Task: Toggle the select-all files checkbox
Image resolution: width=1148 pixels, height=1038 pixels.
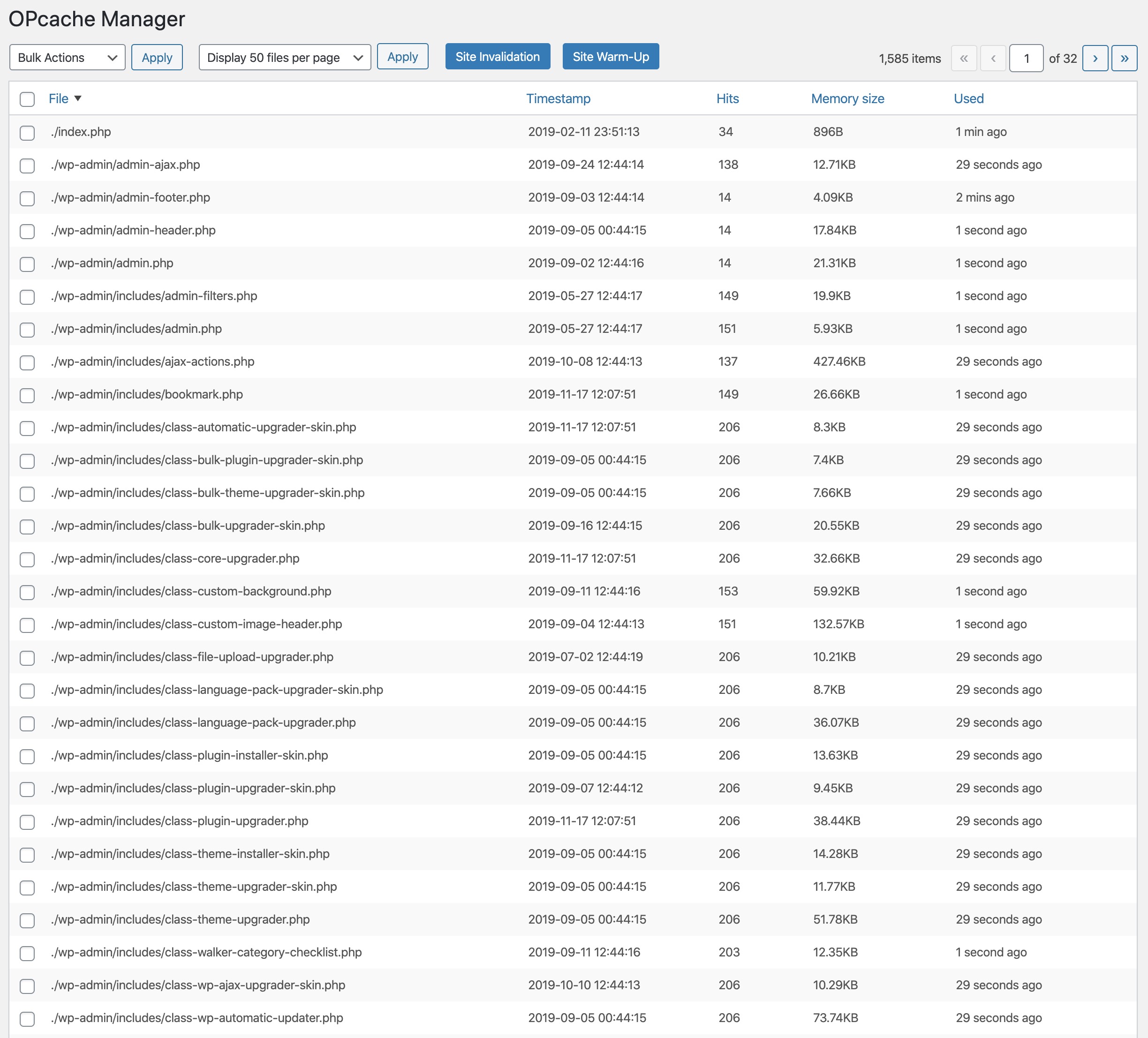Action: point(27,99)
